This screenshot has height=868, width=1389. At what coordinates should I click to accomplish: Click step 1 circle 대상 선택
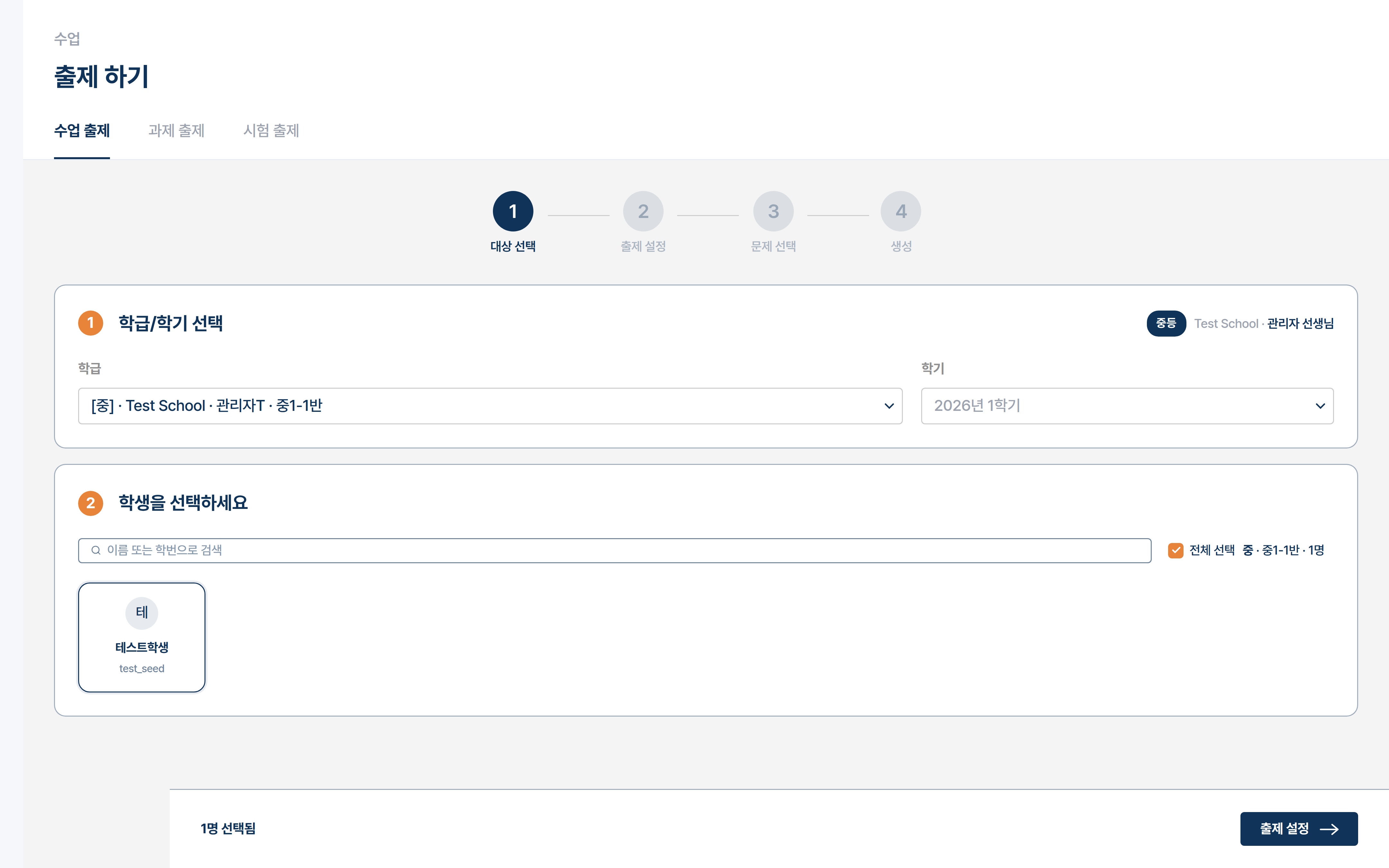click(x=513, y=211)
